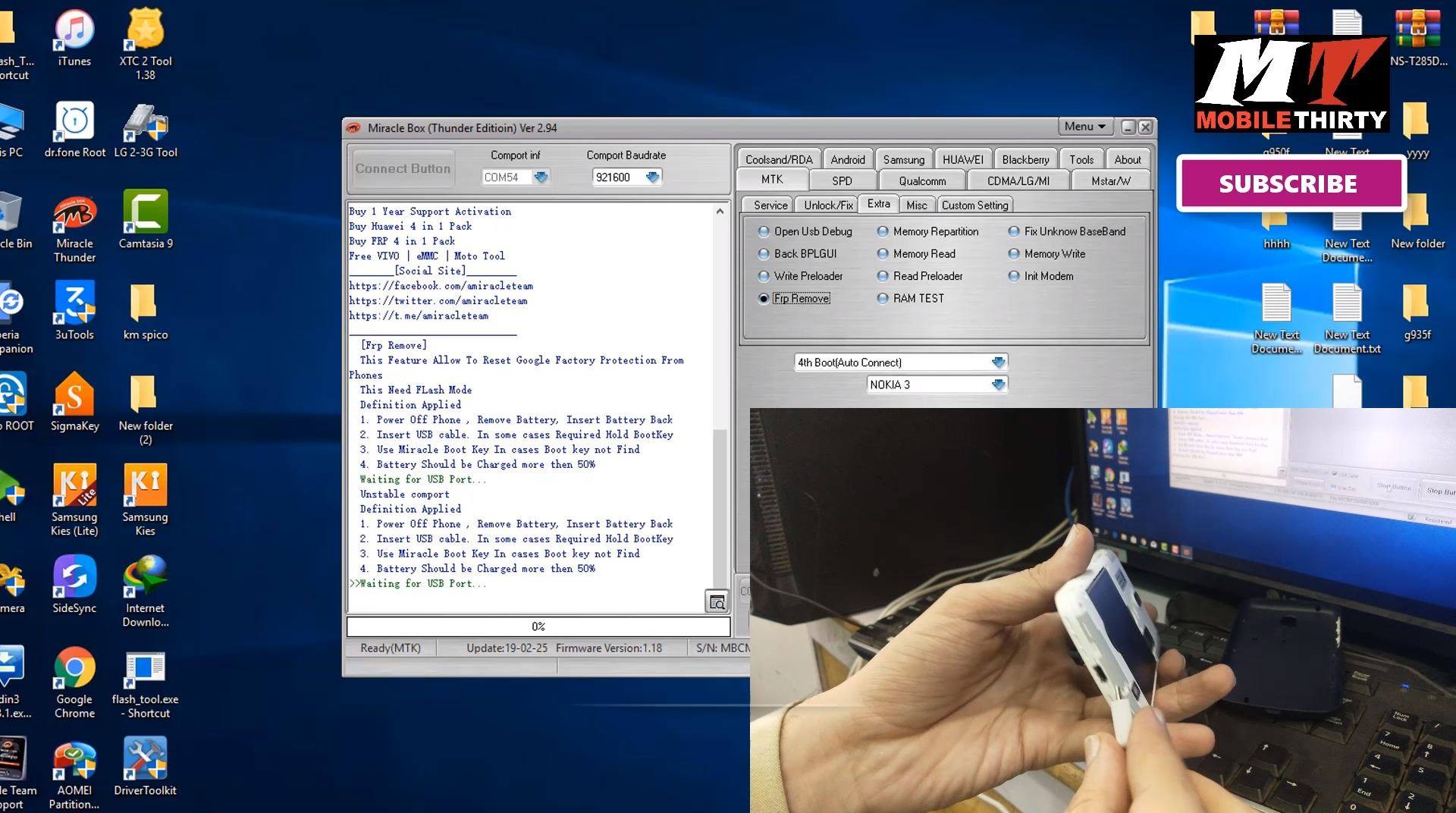1456x813 pixels.
Task: Open SideSync desktop shortcut
Action: coord(74,584)
